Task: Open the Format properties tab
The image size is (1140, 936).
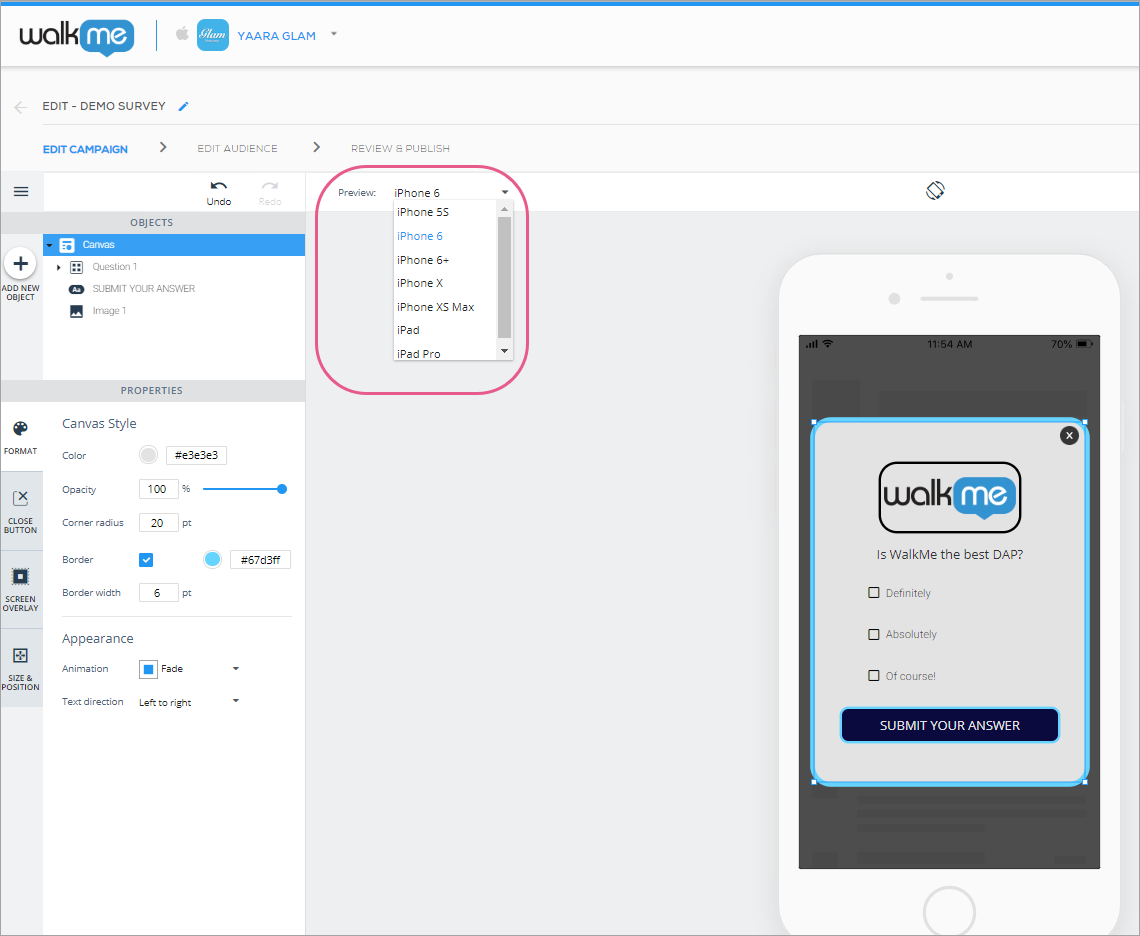Action: [x=20, y=438]
